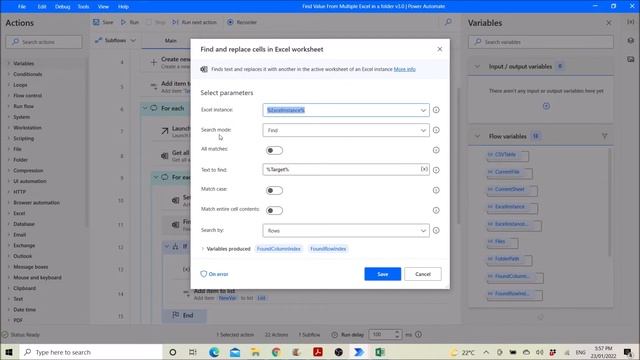Cancel the dialog
The image size is (640, 360).
click(x=423, y=274)
